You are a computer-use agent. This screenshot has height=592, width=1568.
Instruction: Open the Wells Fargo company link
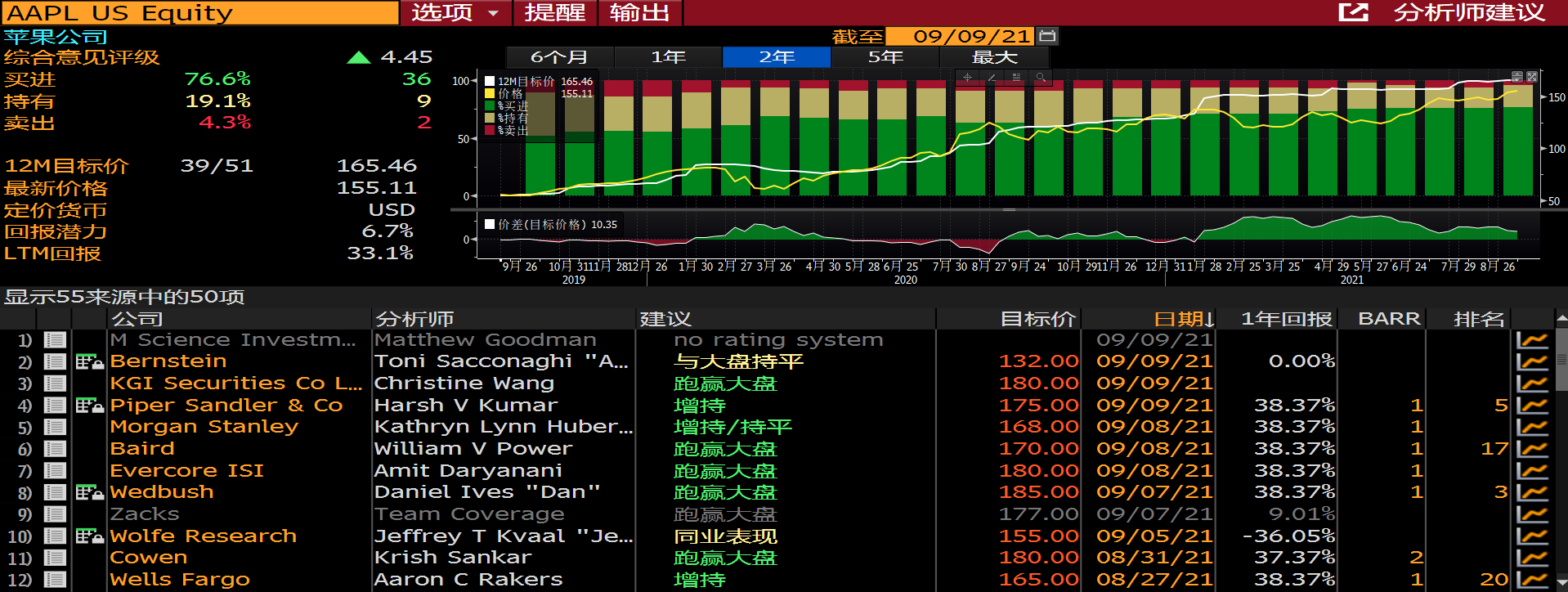click(x=180, y=580)
